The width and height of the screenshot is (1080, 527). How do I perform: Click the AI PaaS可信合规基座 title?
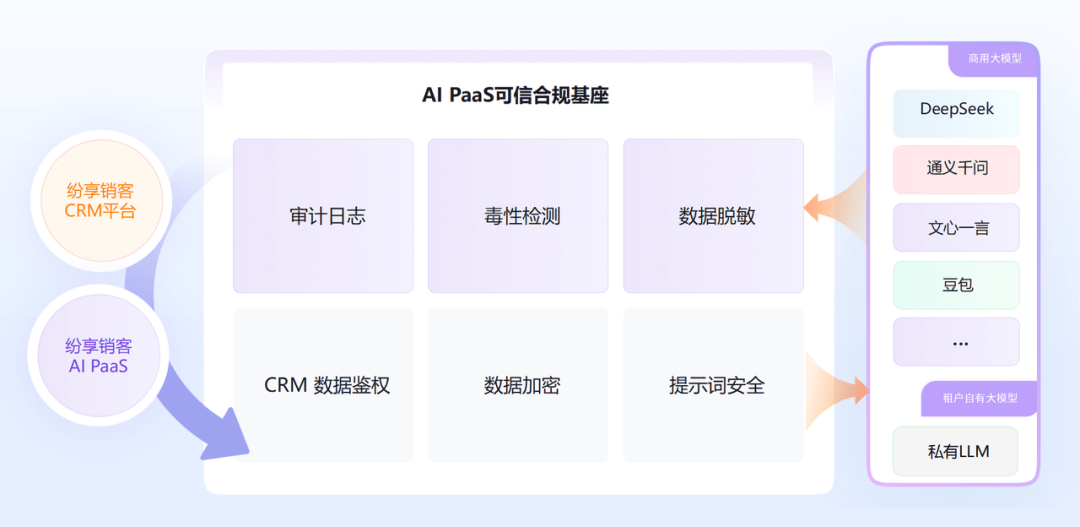click(515, 94)
